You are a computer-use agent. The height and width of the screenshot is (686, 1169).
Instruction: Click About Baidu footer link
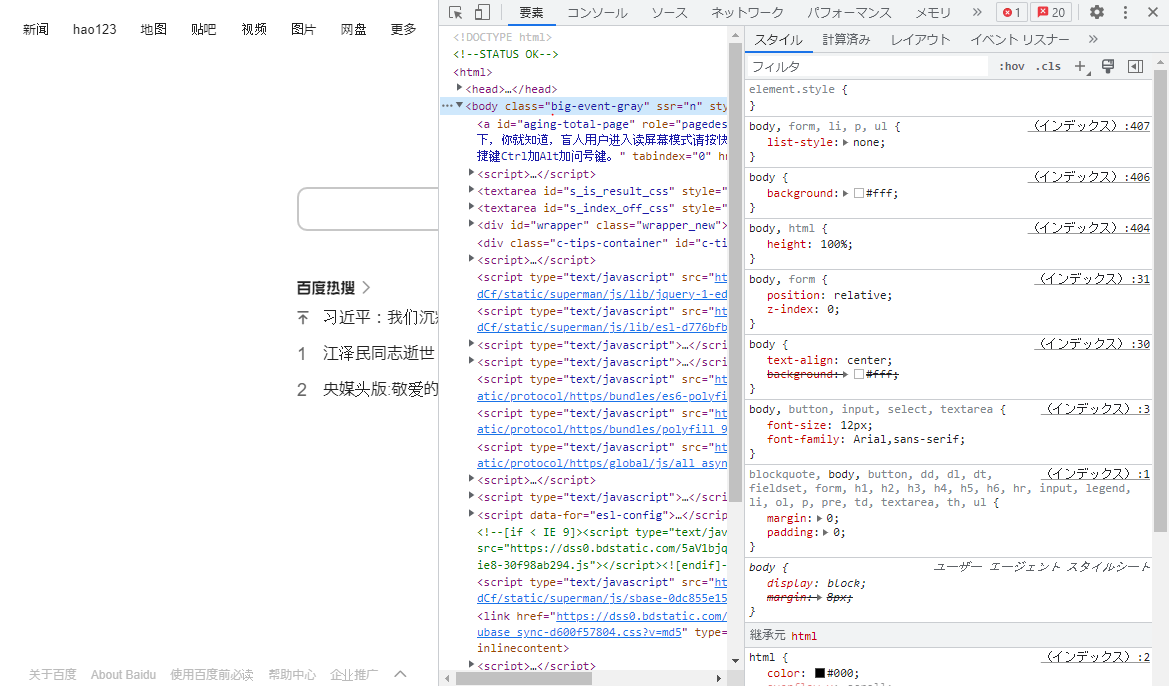(x=123, y=675)
